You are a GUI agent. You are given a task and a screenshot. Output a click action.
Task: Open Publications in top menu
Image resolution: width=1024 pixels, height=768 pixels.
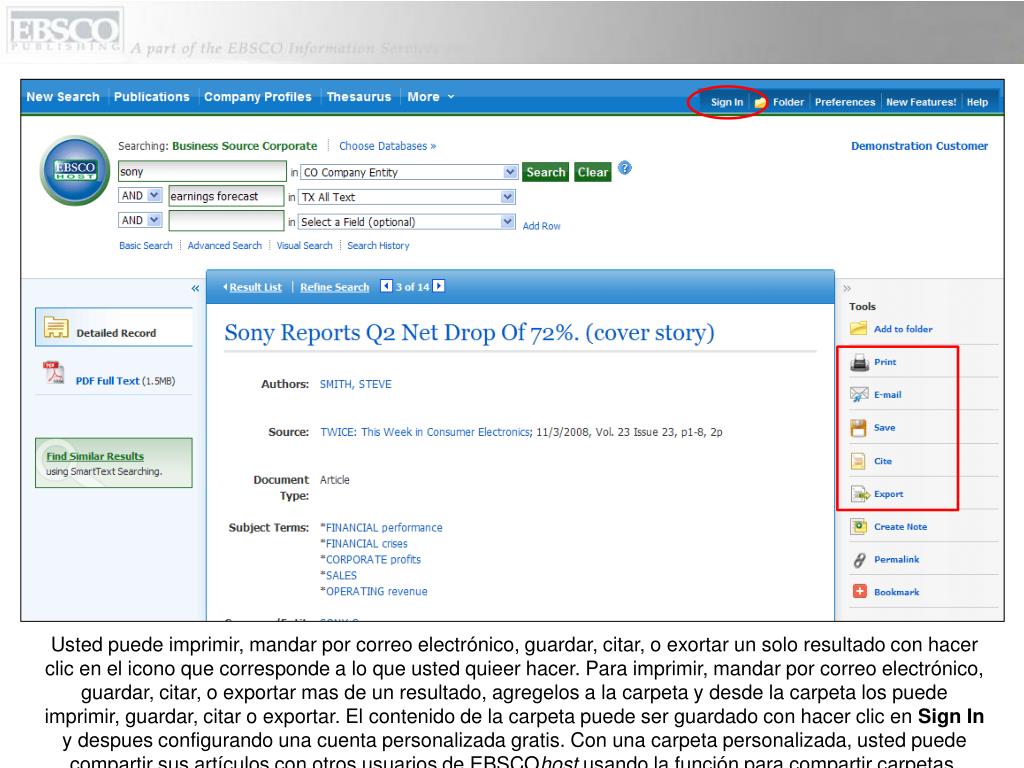point(152,97)
